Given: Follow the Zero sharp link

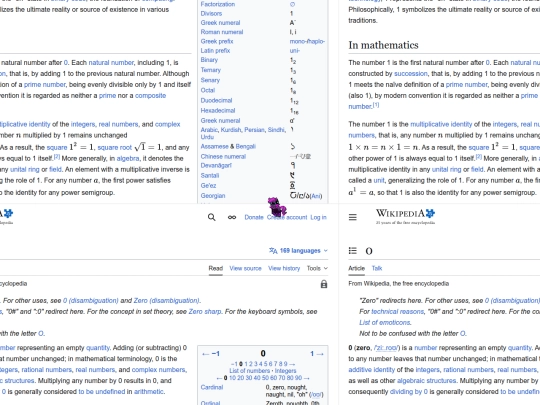Looking at the screenshot, I should click(x=205, y=312).
